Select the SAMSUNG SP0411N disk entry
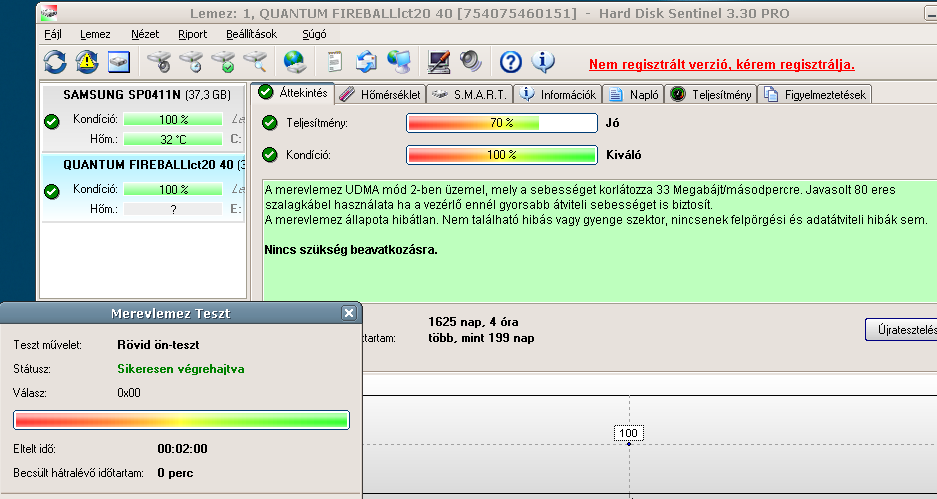937x499 pixels. tap(143, 119)
